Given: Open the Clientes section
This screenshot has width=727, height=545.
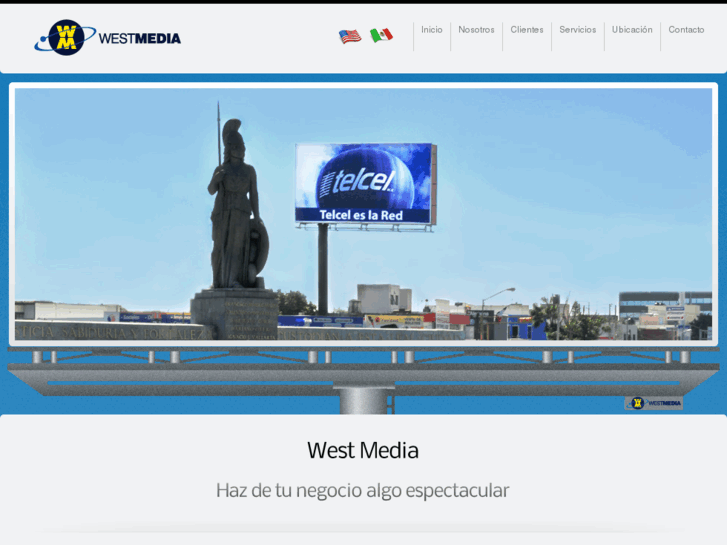Looking at the screenshot, I should [x=527, y=30].
